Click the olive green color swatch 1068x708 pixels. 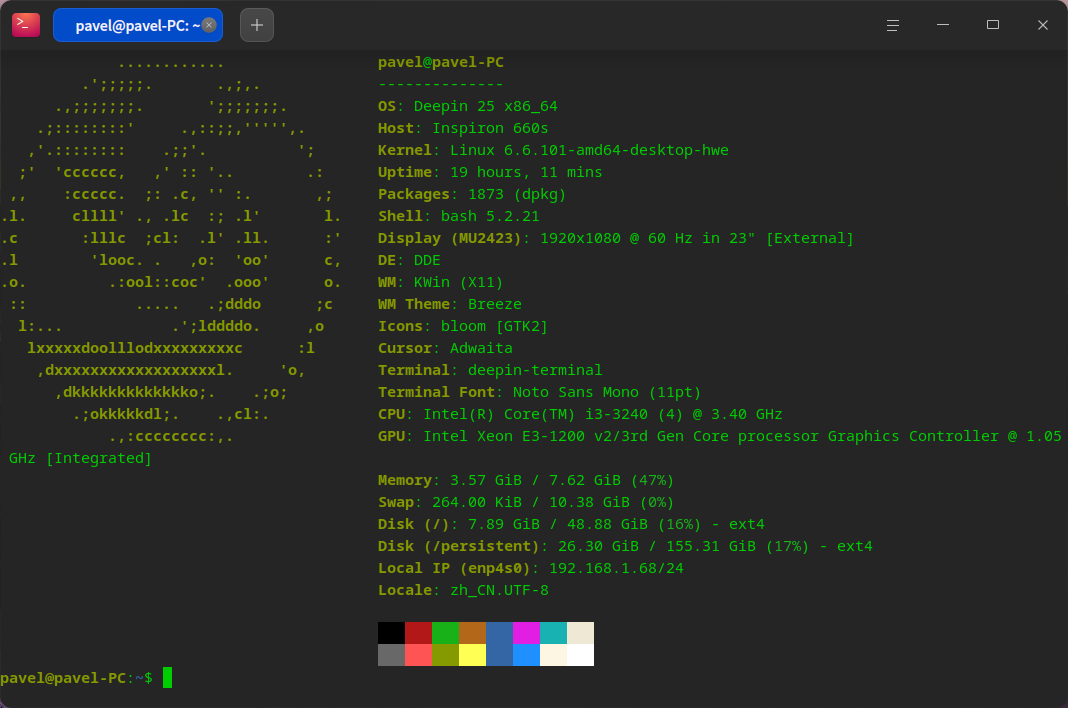pos(445,655)
